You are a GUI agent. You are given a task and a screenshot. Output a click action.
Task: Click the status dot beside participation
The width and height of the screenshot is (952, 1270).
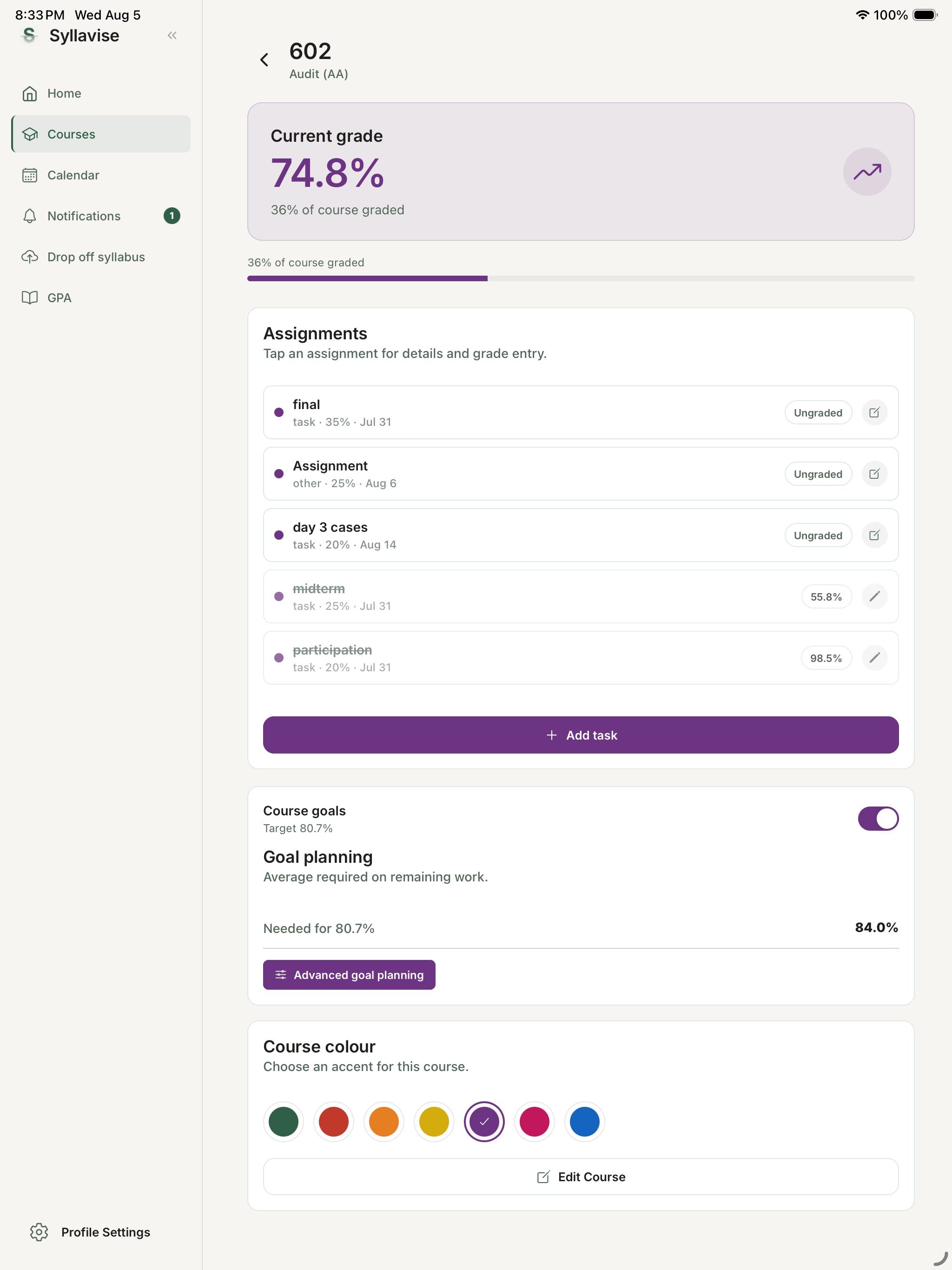tap(279, 658)
